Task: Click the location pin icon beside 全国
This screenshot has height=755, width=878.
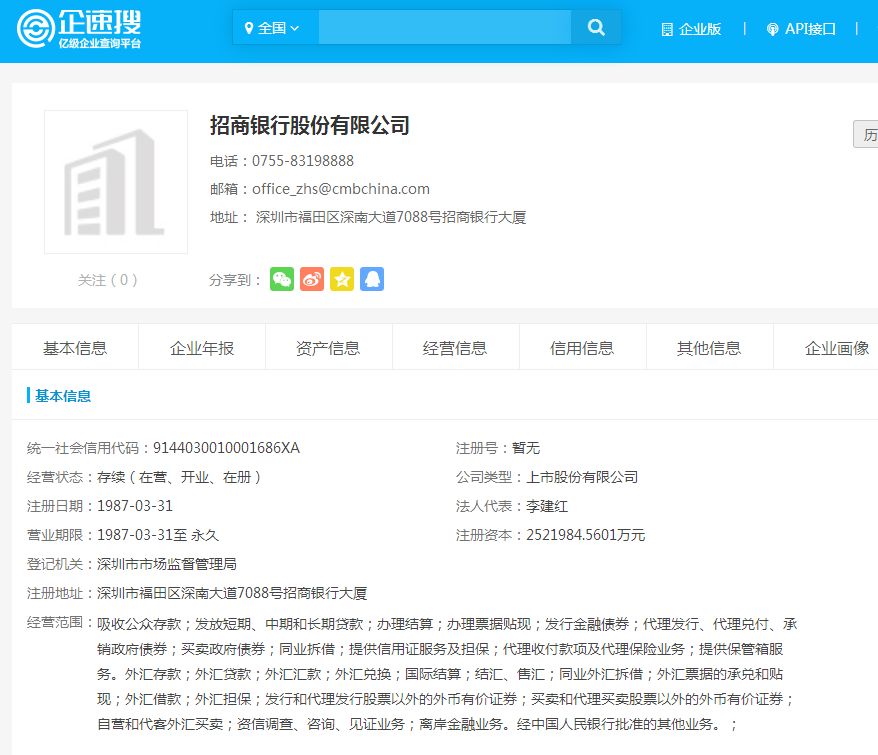Action: (250, 27)
